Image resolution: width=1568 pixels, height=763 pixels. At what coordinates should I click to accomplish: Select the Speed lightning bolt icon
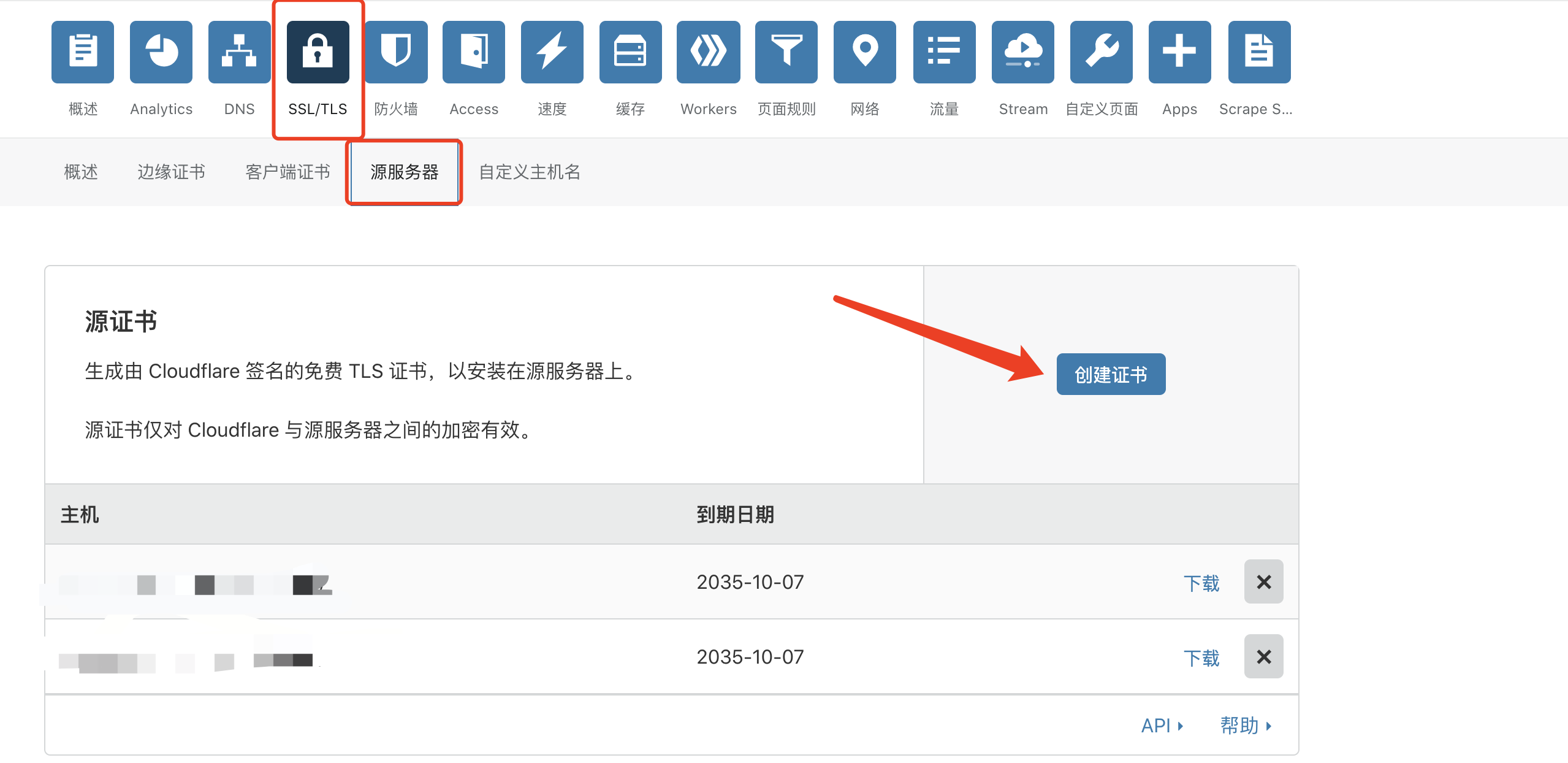[x=552, y=52]
